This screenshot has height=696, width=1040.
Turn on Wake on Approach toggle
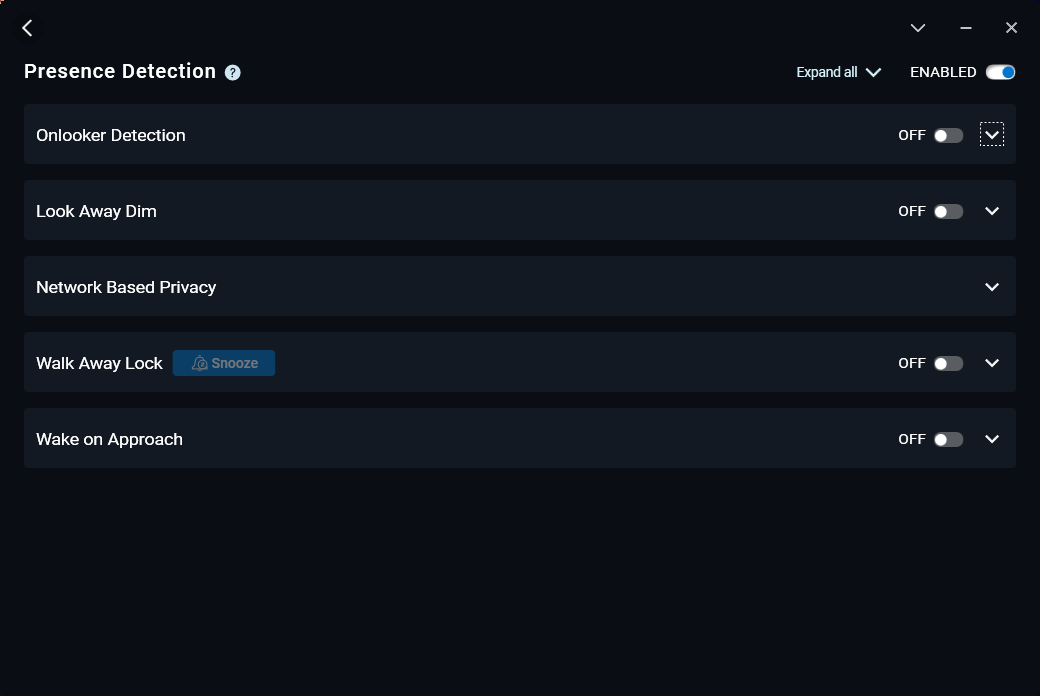click(x=948, y=439)
